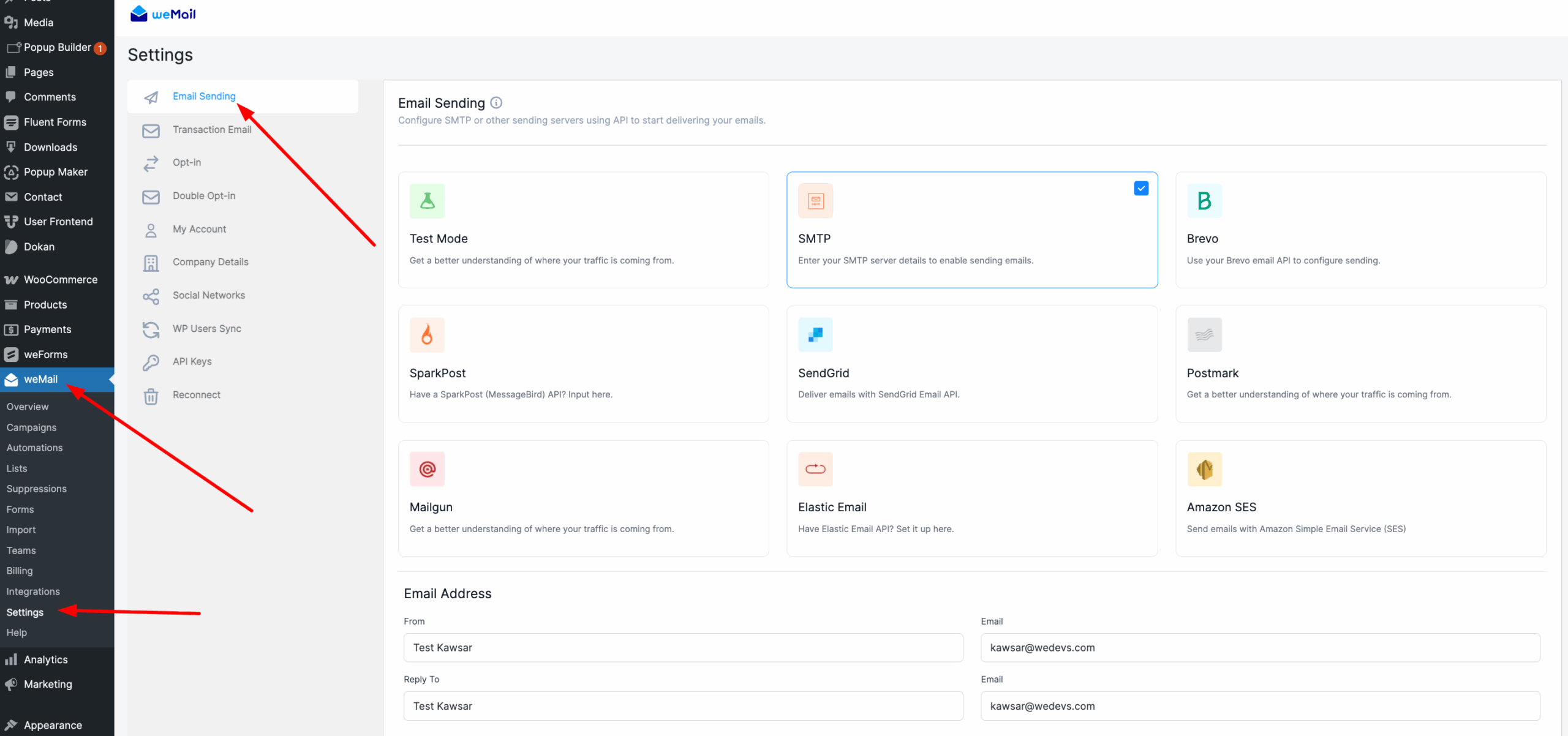This screenshot has height=736, width=1568.
Task: Open Popup Builder with notification badge
Action: (x=57, y=48)
